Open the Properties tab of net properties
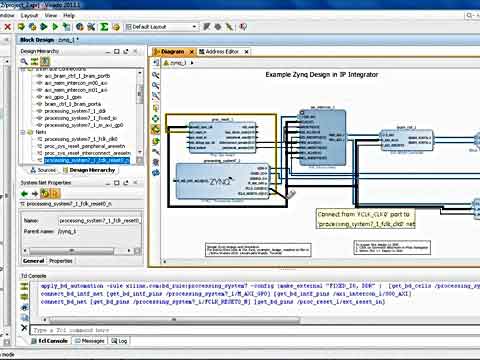This screenshot has width=480, height=360. click(x=61, y=261)
